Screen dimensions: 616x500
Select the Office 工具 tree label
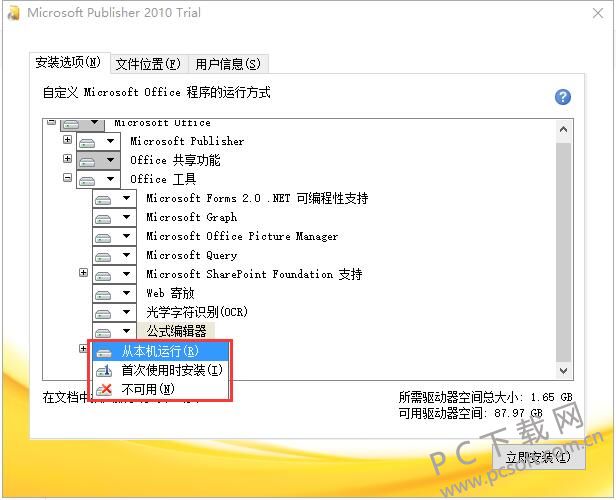point(163,179)
